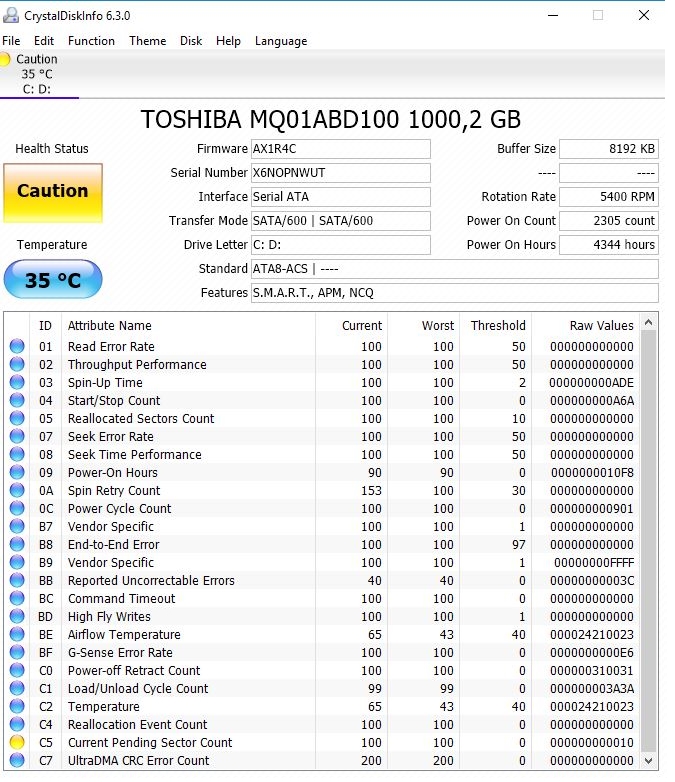The image size is (675, 782).
Task: Click blue status dot for Power-On Hours
Action: [x=17, y=473]
